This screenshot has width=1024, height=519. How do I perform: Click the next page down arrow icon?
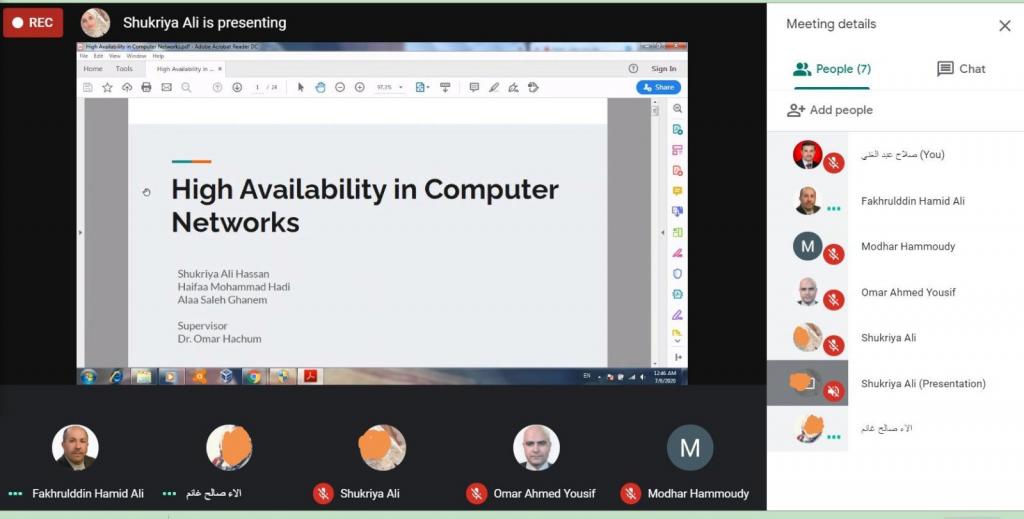[237, 88]
